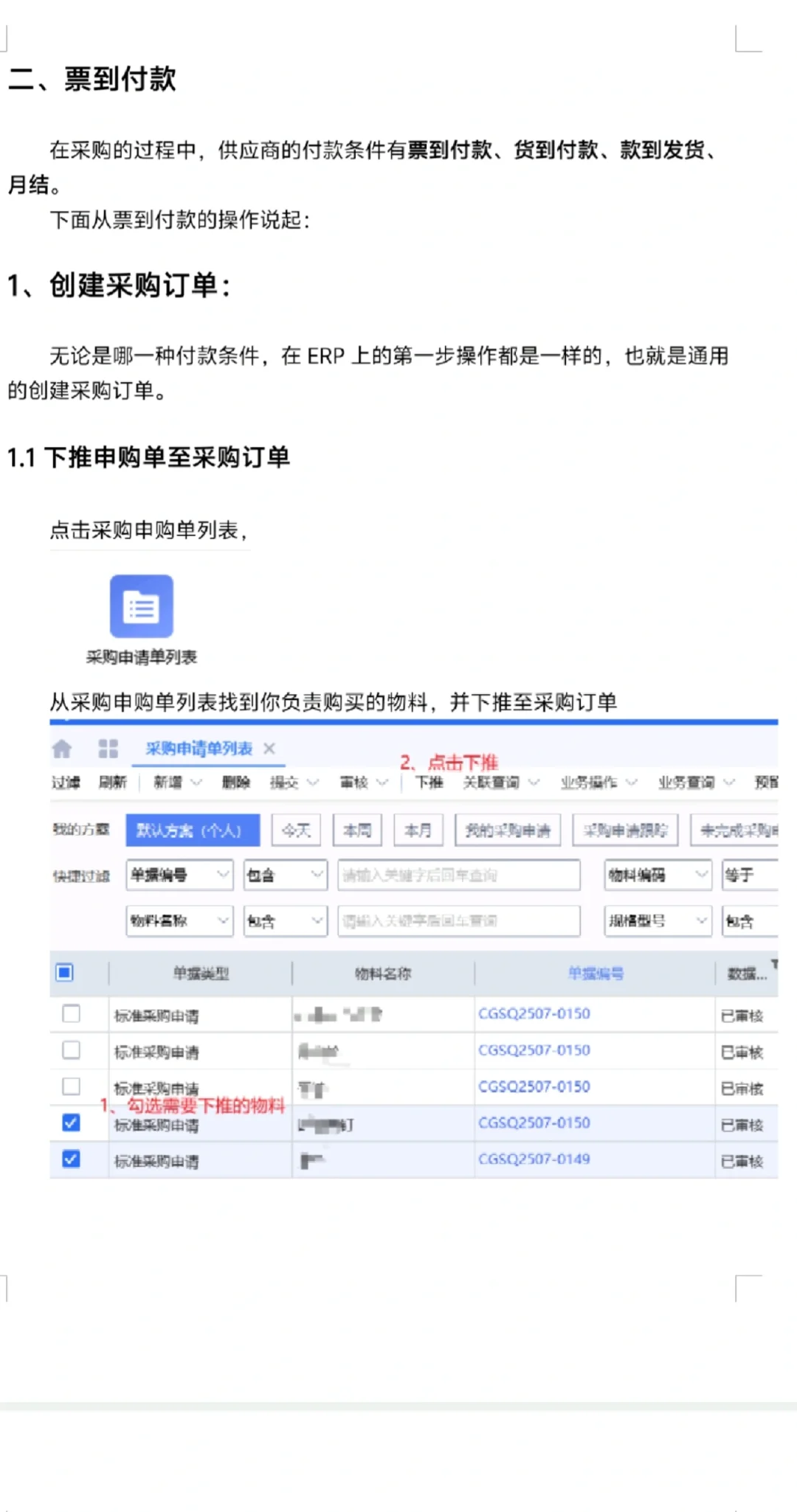Image resolution: width=797 pixels, height=1512 pixels.
Task: Open the four-square apps grid icon
Action: (x=108, y=749)
